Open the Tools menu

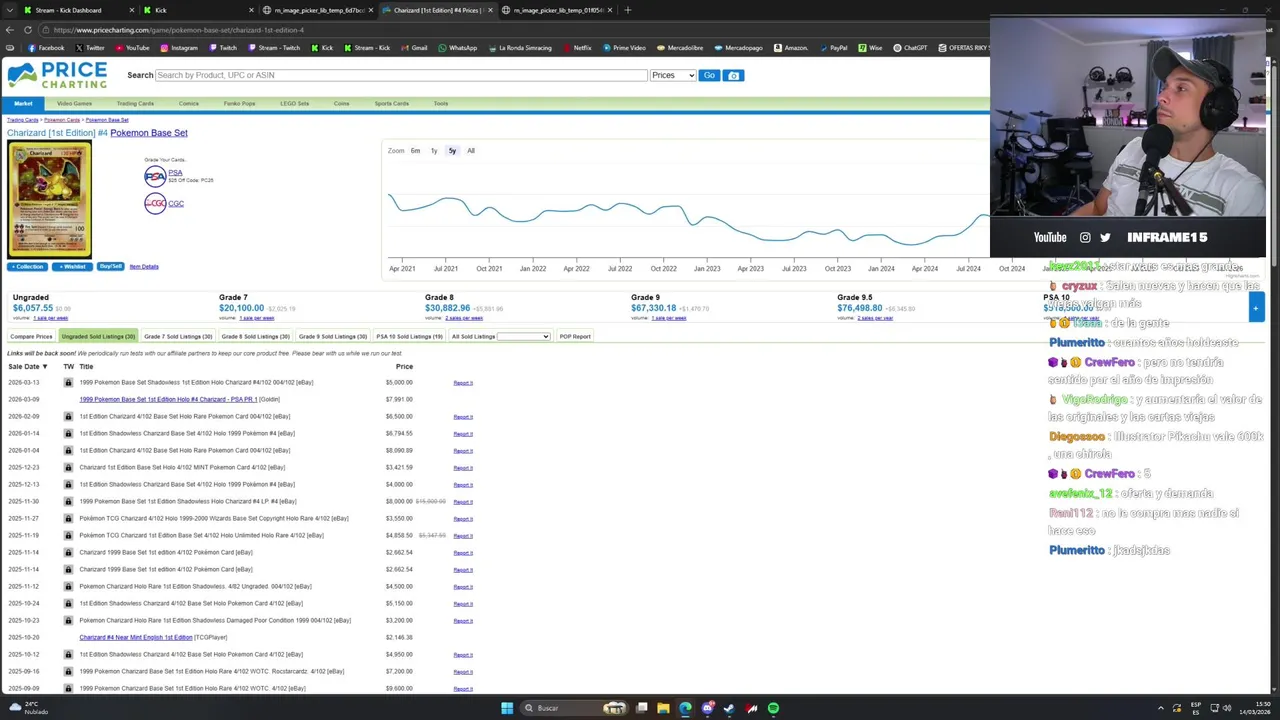[x=441, y=103]
